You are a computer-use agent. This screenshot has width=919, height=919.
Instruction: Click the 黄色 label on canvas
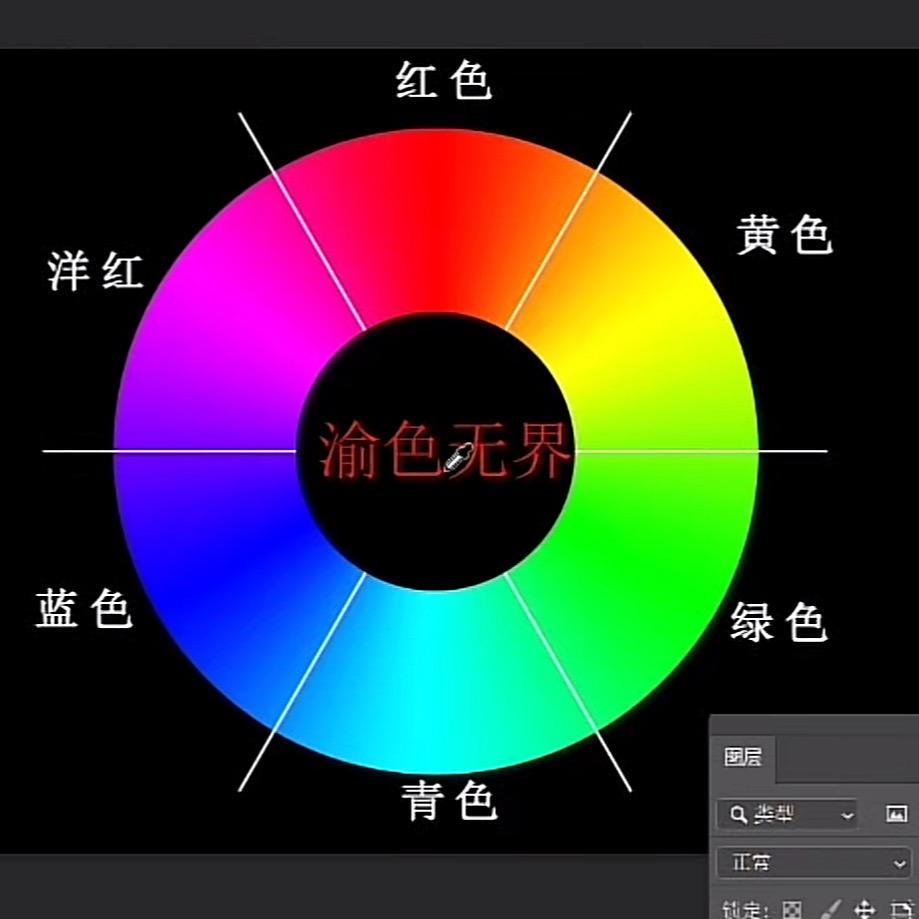(x=784, y=234)
